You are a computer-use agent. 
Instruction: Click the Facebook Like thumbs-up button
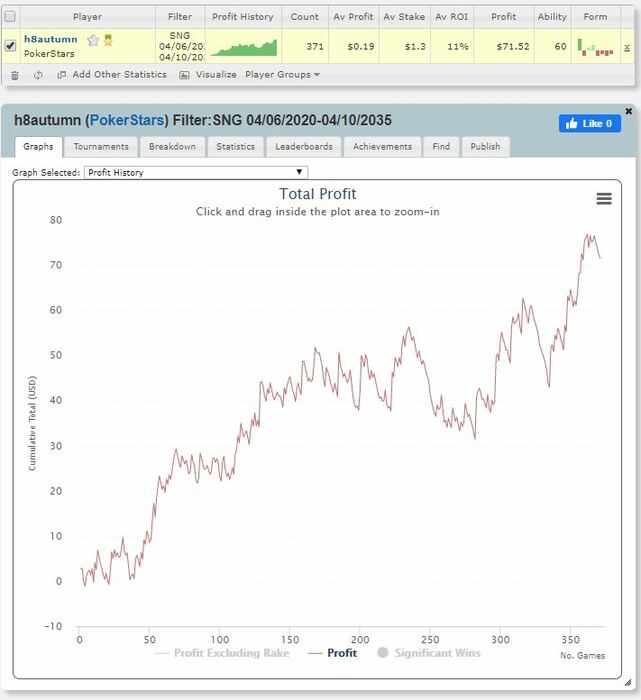(x=589, y=124)
